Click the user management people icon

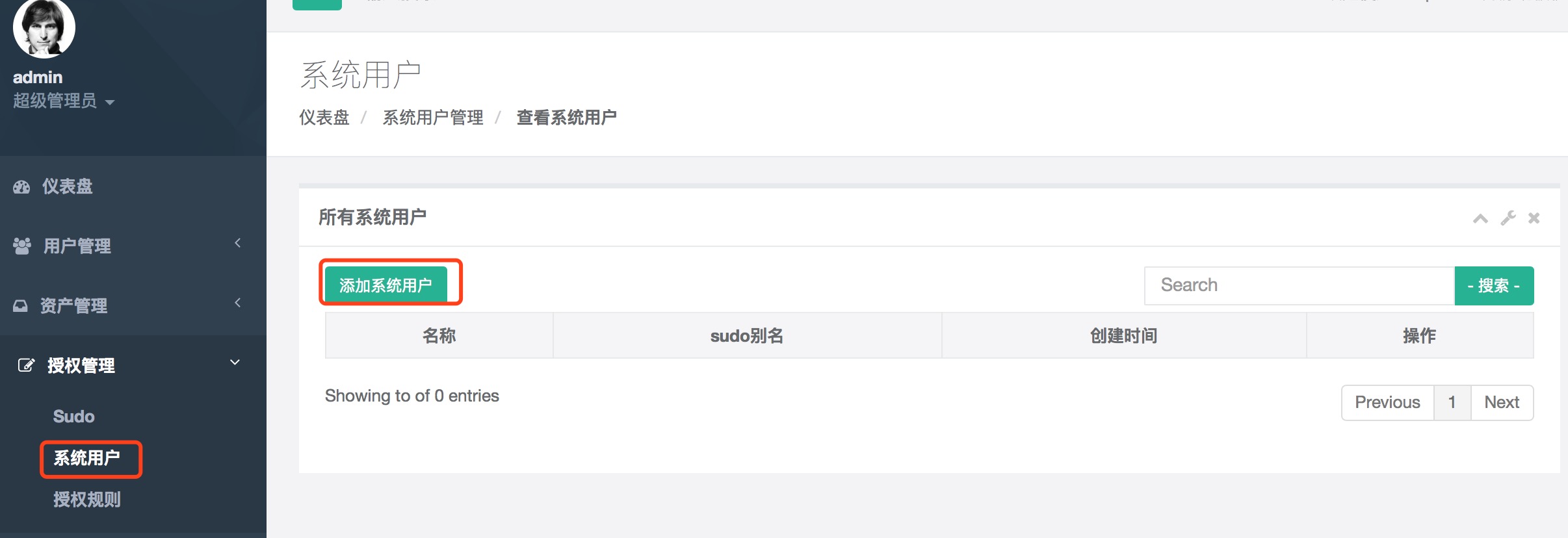[22, 246]
